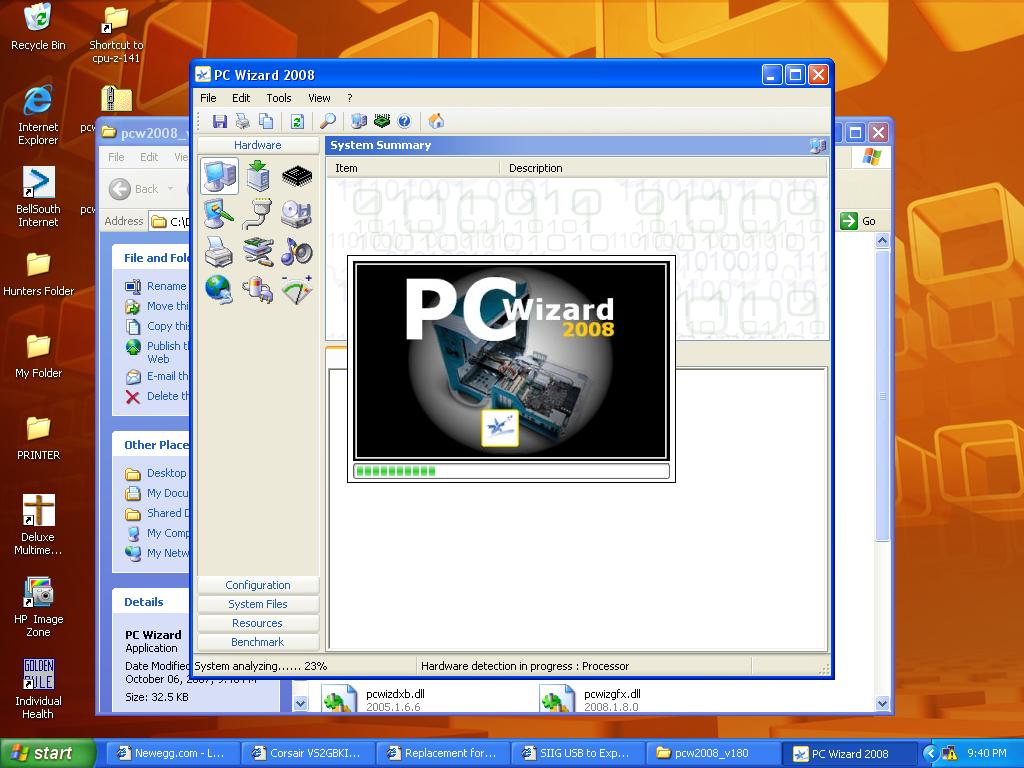Switch to the Corsair VS2GBKI taskbar window
Image resolution: width=1024 pixels, height=768 pixels.
click(x=308, y=753)
